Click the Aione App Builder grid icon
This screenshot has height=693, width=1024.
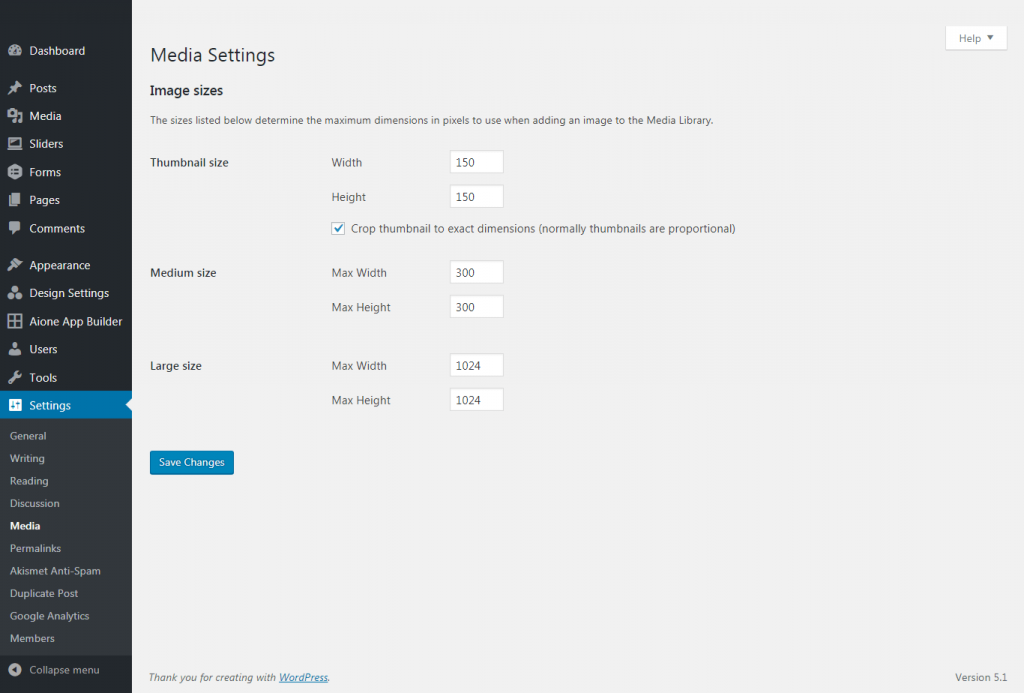pyautogui.click(x=14, y=321)
